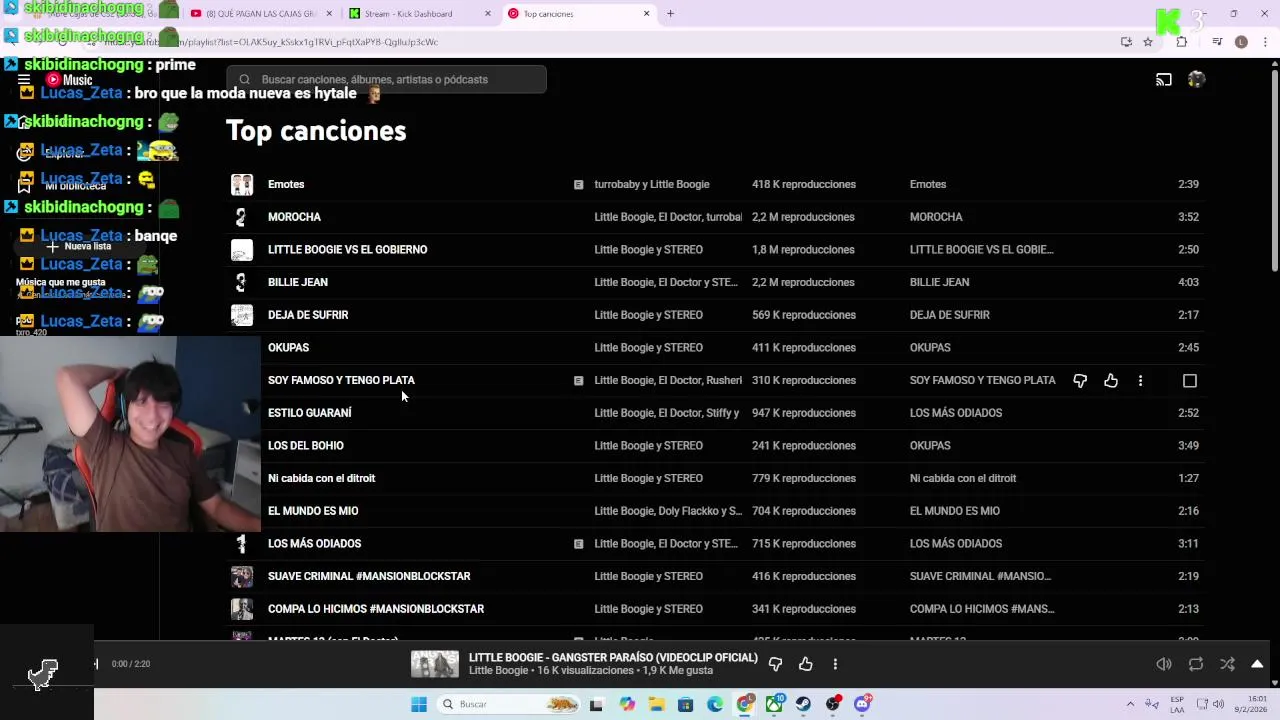Open a new browser tab with the plus button
1280x720 pixels.
pos(671,14)
